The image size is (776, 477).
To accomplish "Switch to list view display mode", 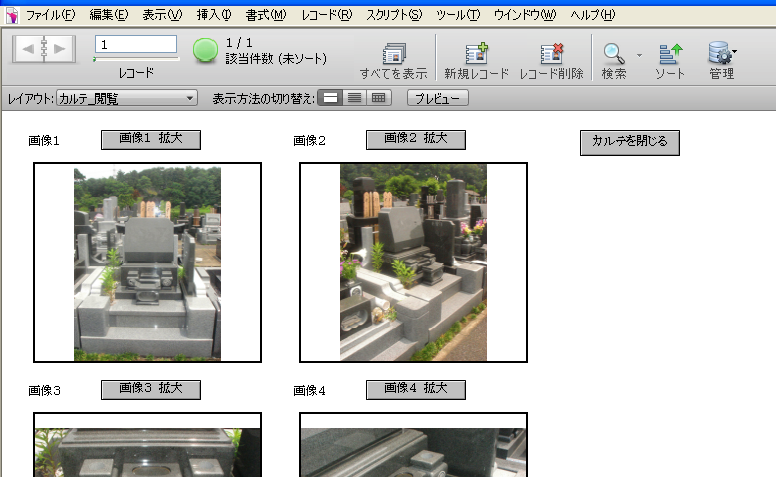I will [x=354, y=98].
